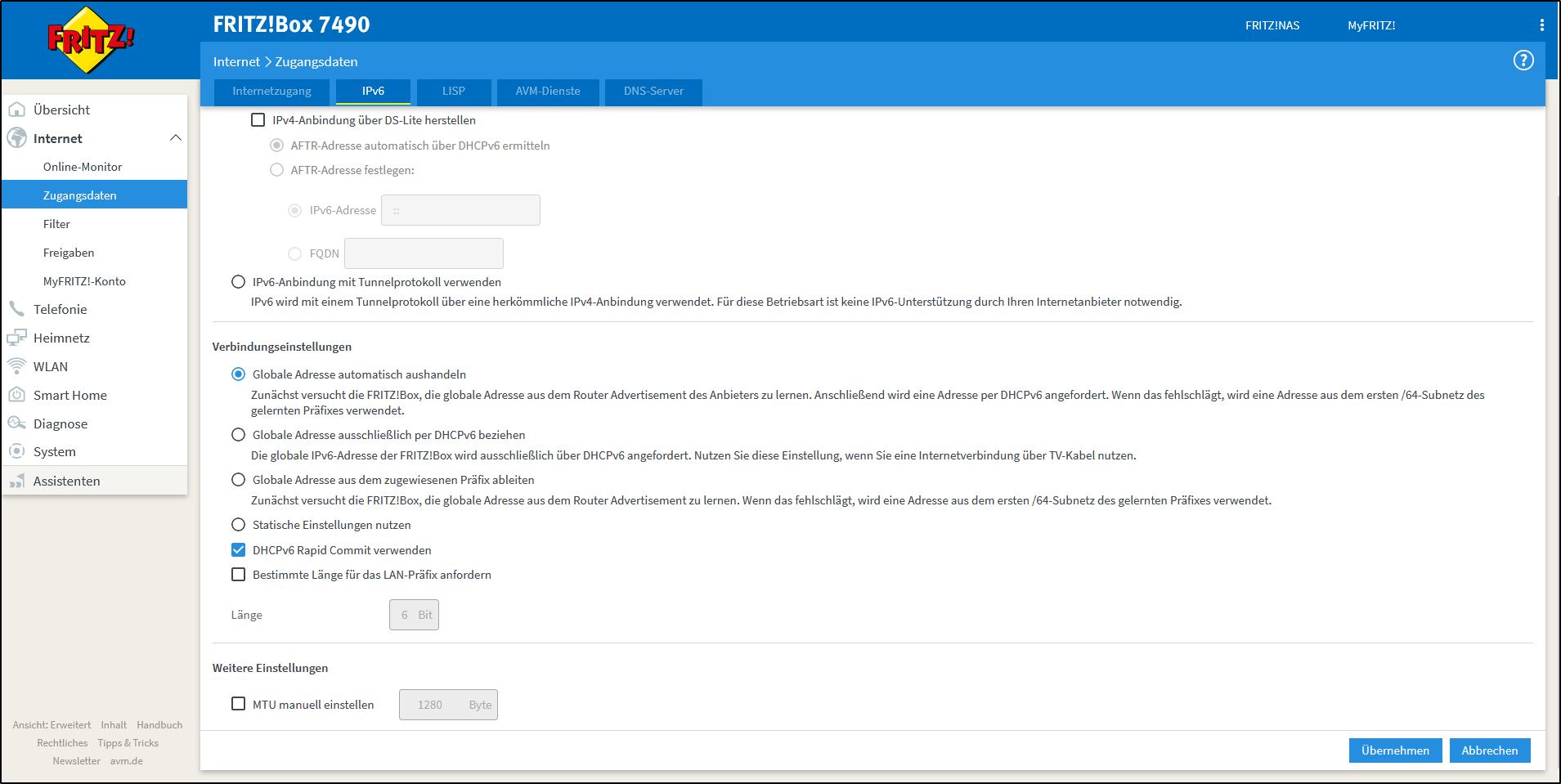Open MyFRITZ! in the header
The image size is (1561, 784).
[1371, 25]
